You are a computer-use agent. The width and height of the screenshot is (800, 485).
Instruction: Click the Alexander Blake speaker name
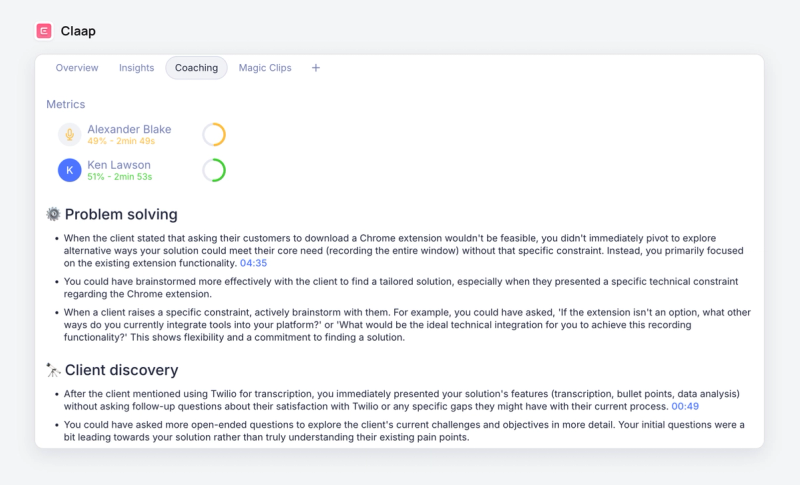[129, 130]
